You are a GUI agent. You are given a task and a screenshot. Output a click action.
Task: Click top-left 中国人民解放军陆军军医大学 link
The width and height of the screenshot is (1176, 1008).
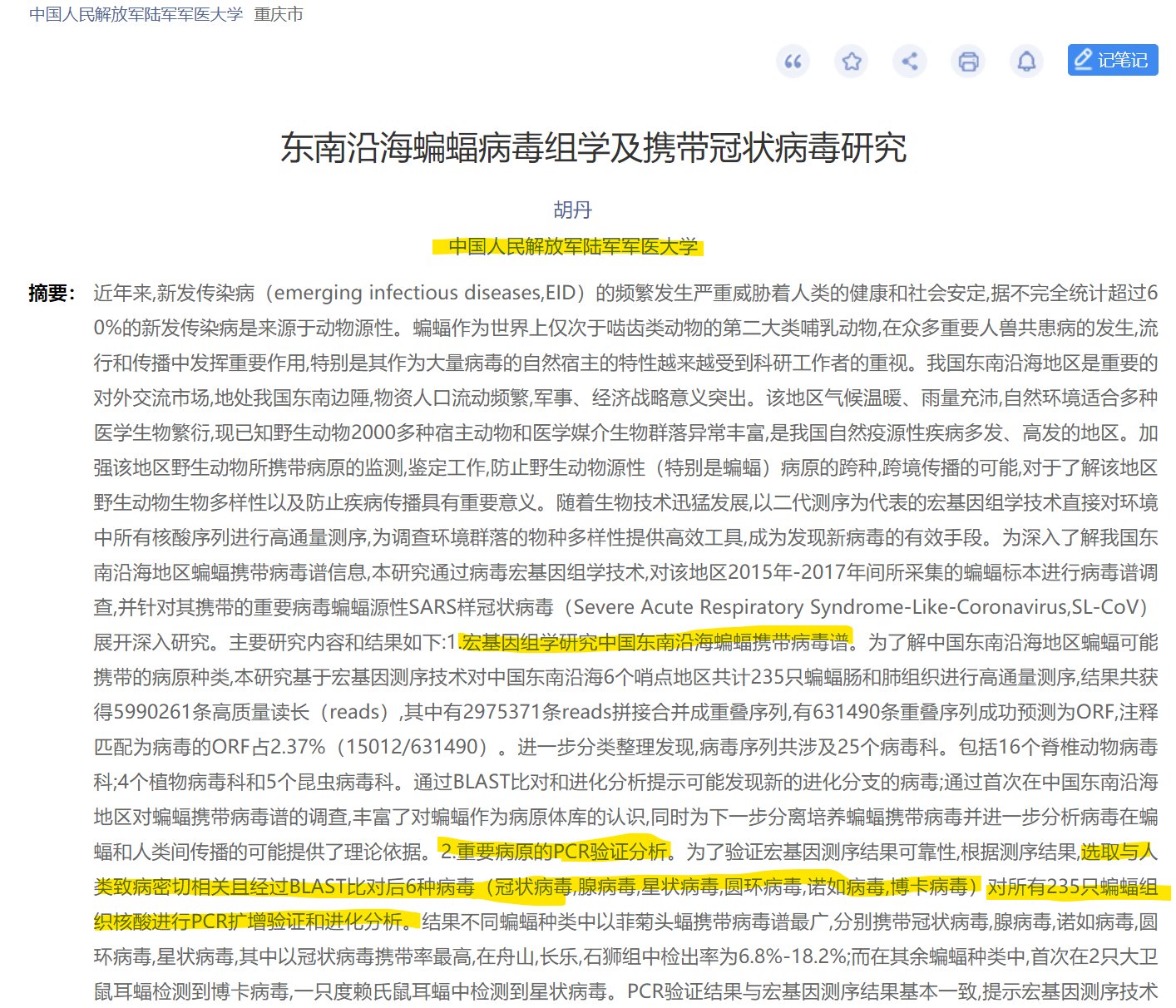(136, 14)
